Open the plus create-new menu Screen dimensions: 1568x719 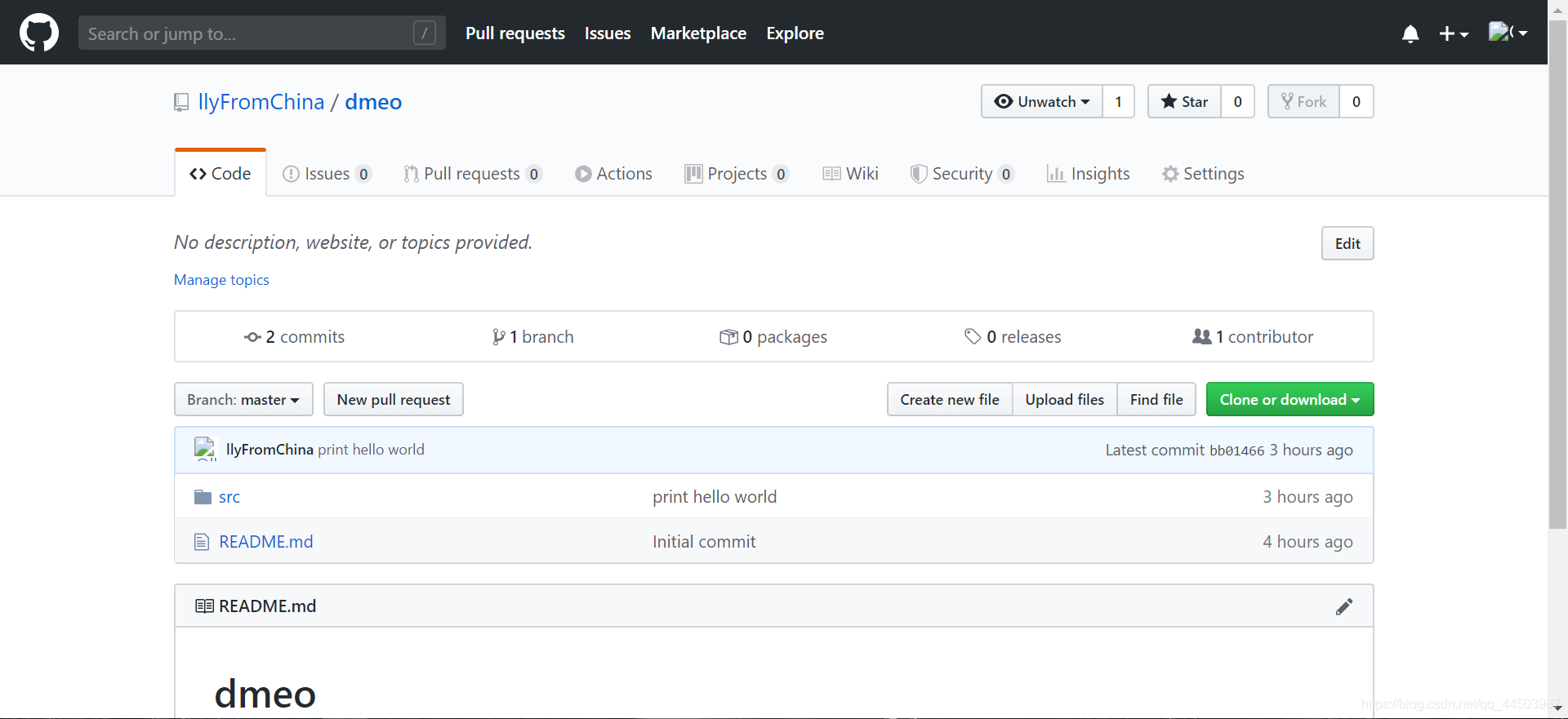(x=1454, y=33)
